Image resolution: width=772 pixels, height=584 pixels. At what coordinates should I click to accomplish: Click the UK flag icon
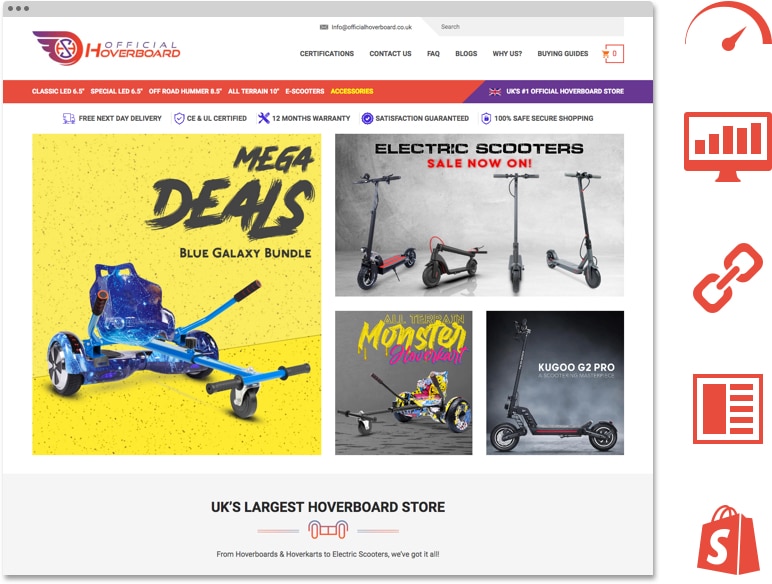(x=495, y=92)
